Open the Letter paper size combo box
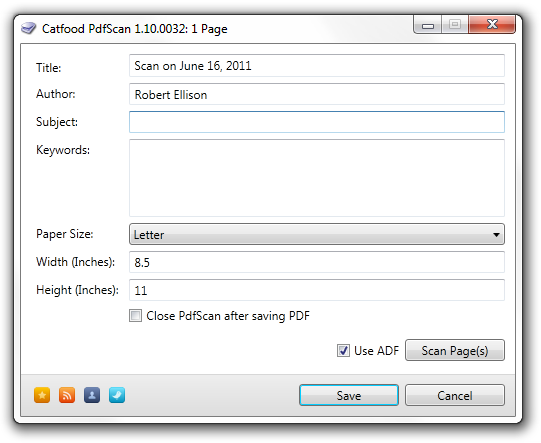This screenshot has height=443, width=541. coord(317,234)
